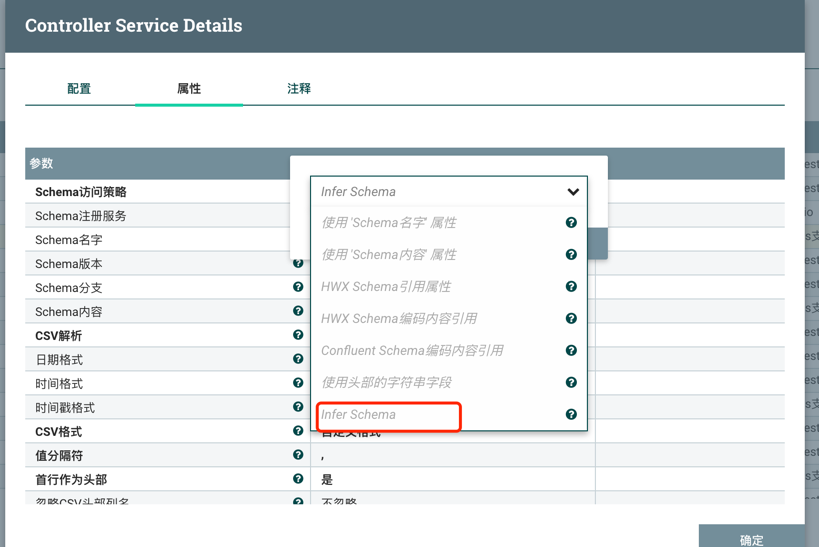
Task: Choose HWX Schema编码内容引用 option
Action: point(398,319)
